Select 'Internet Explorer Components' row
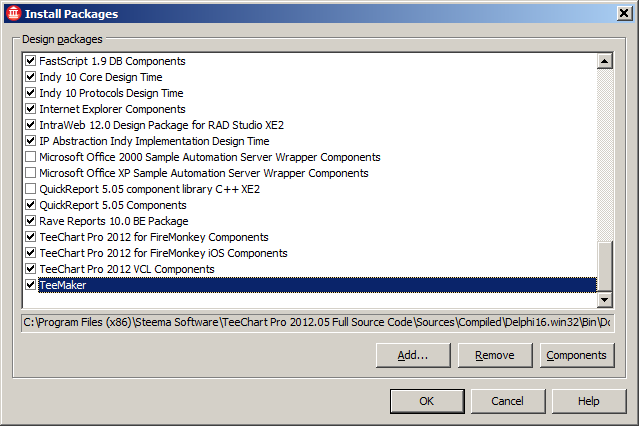This screenshot has height=426, width=639. 112,109
